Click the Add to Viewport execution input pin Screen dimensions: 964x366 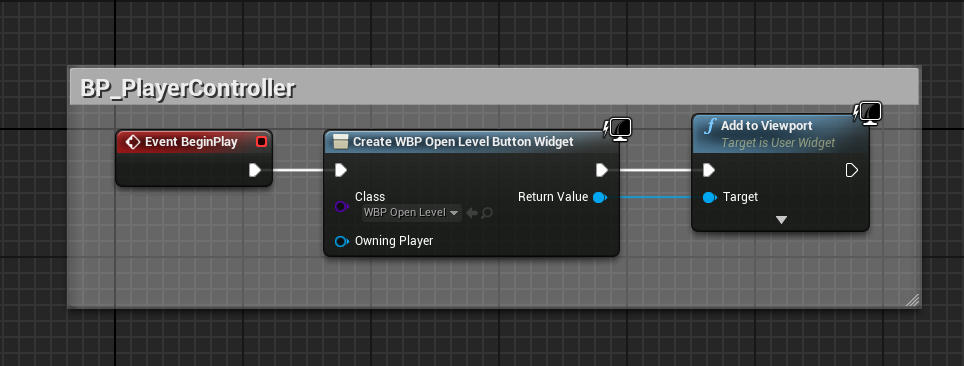point(709,170)
